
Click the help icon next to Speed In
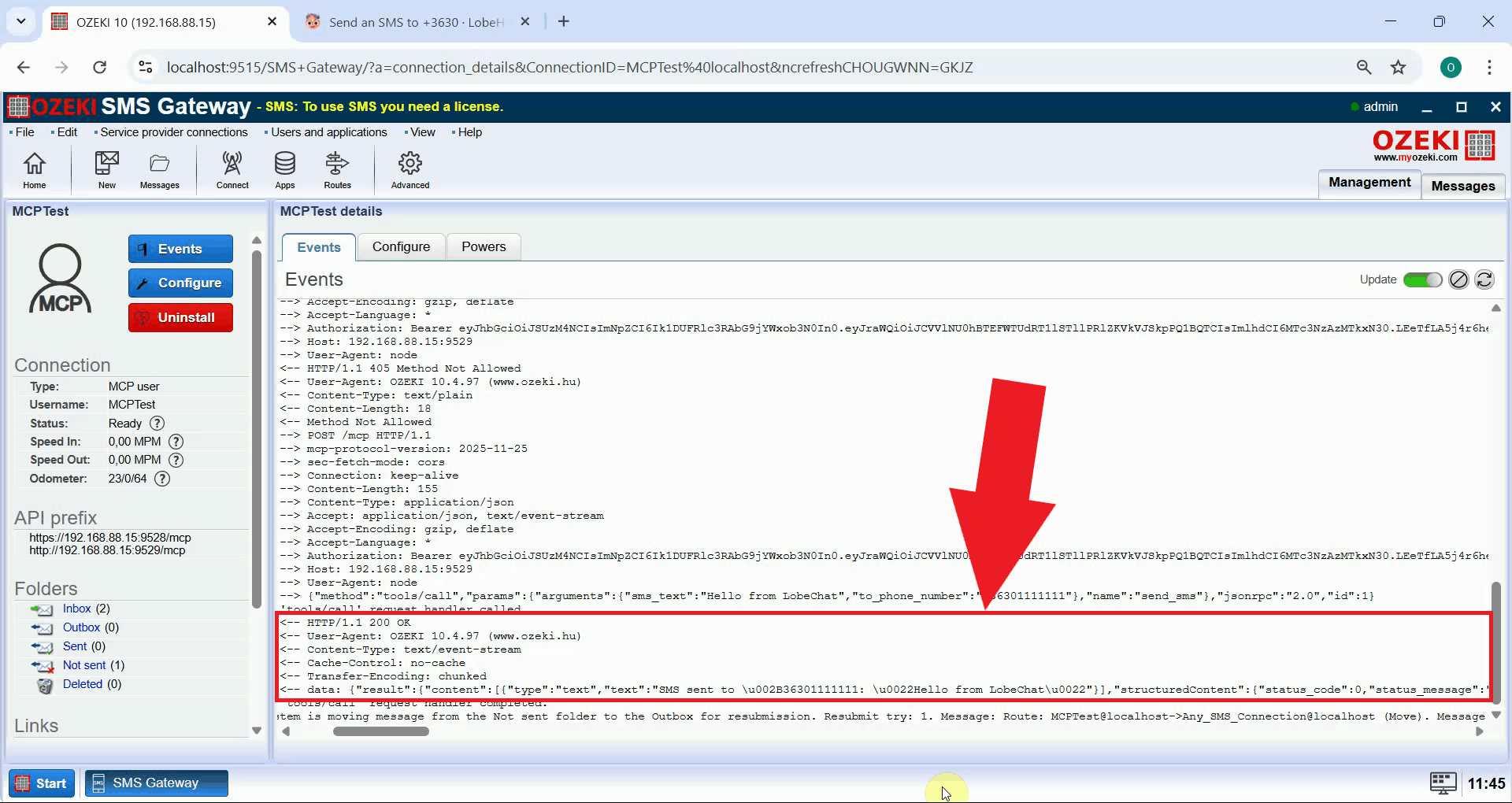click(176, 442)
